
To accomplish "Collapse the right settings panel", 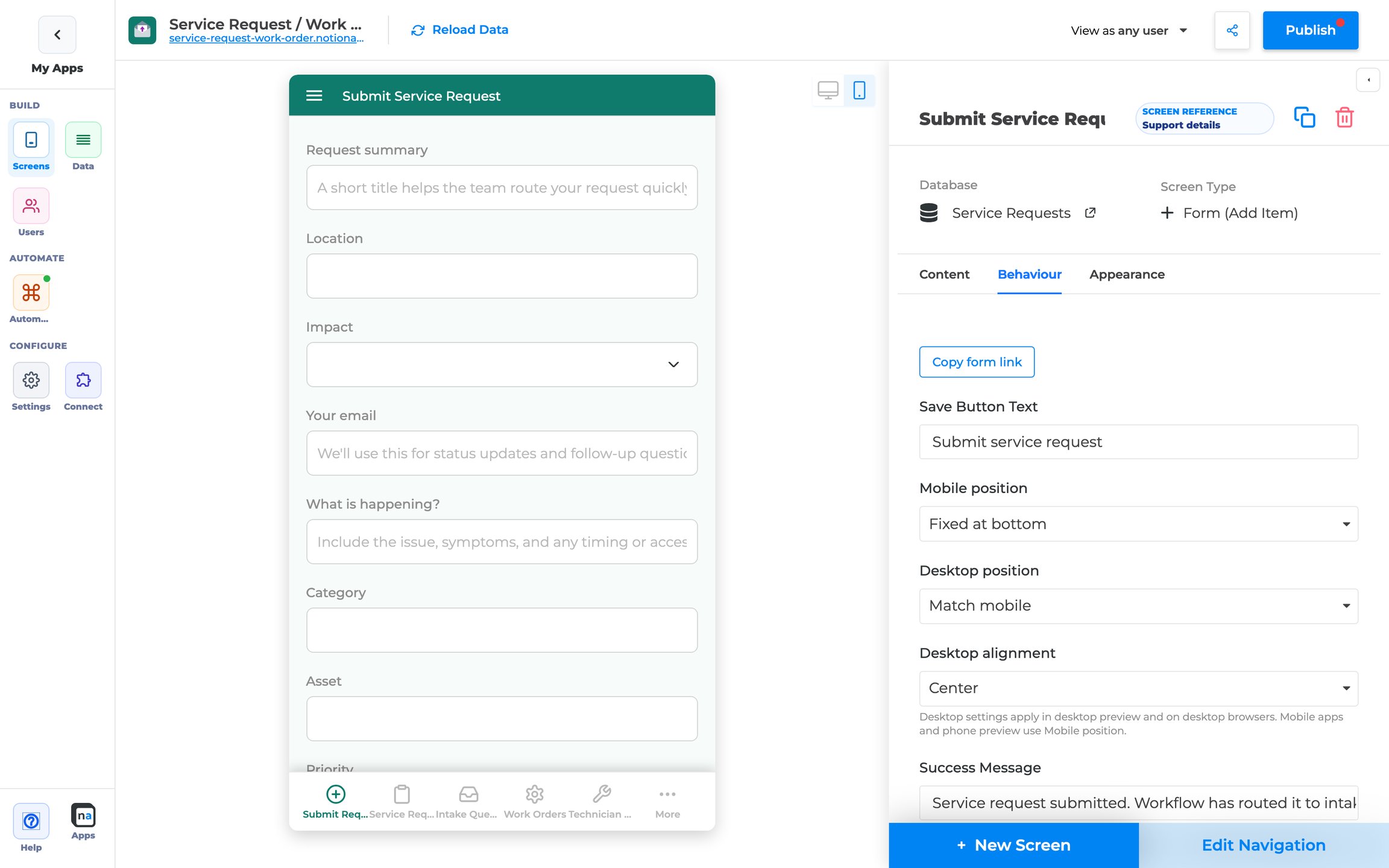I will pyautogui.click(x=1369, y=80).
